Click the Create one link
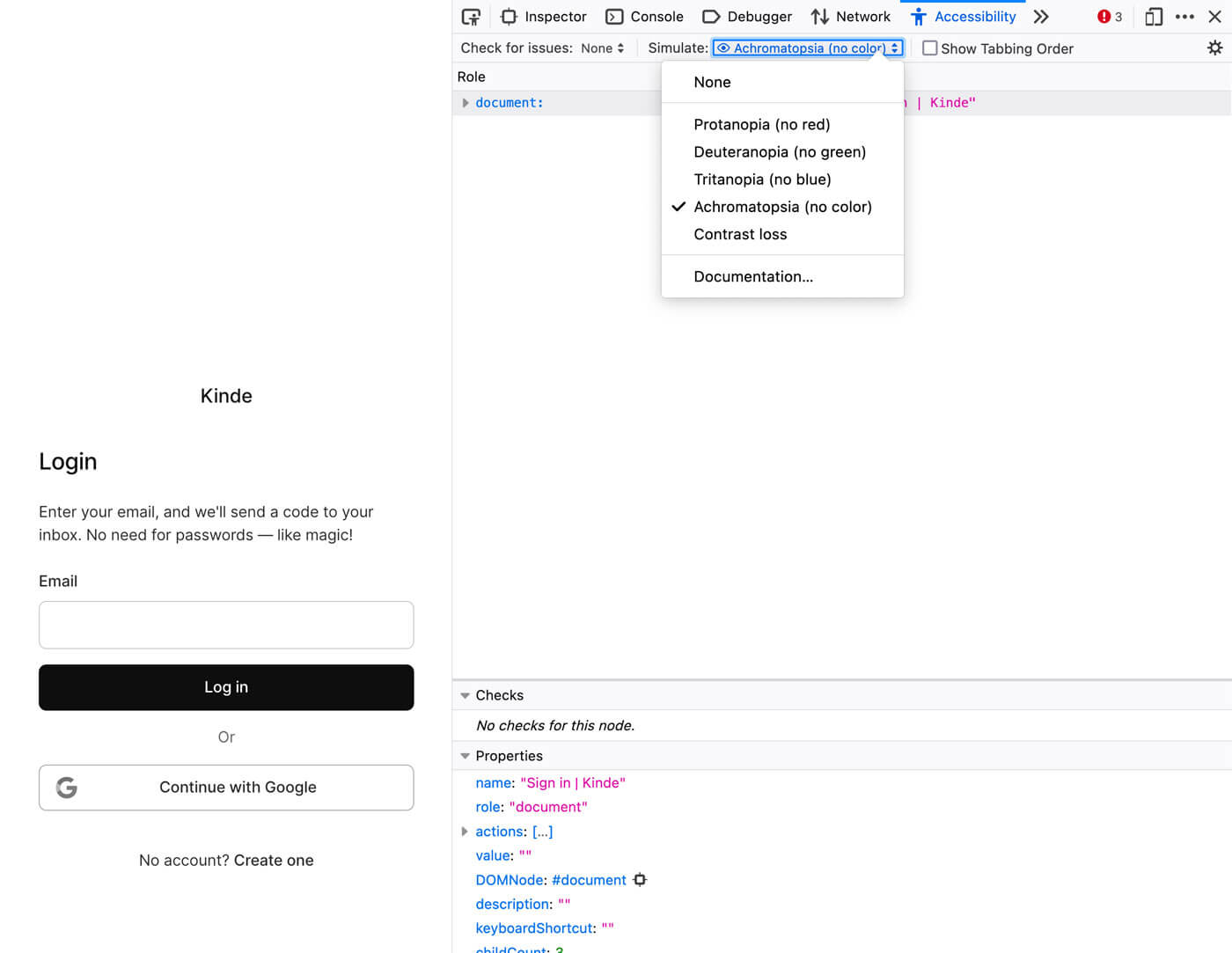This screenshot has width=1232, height=953. [x=274, y=860]
